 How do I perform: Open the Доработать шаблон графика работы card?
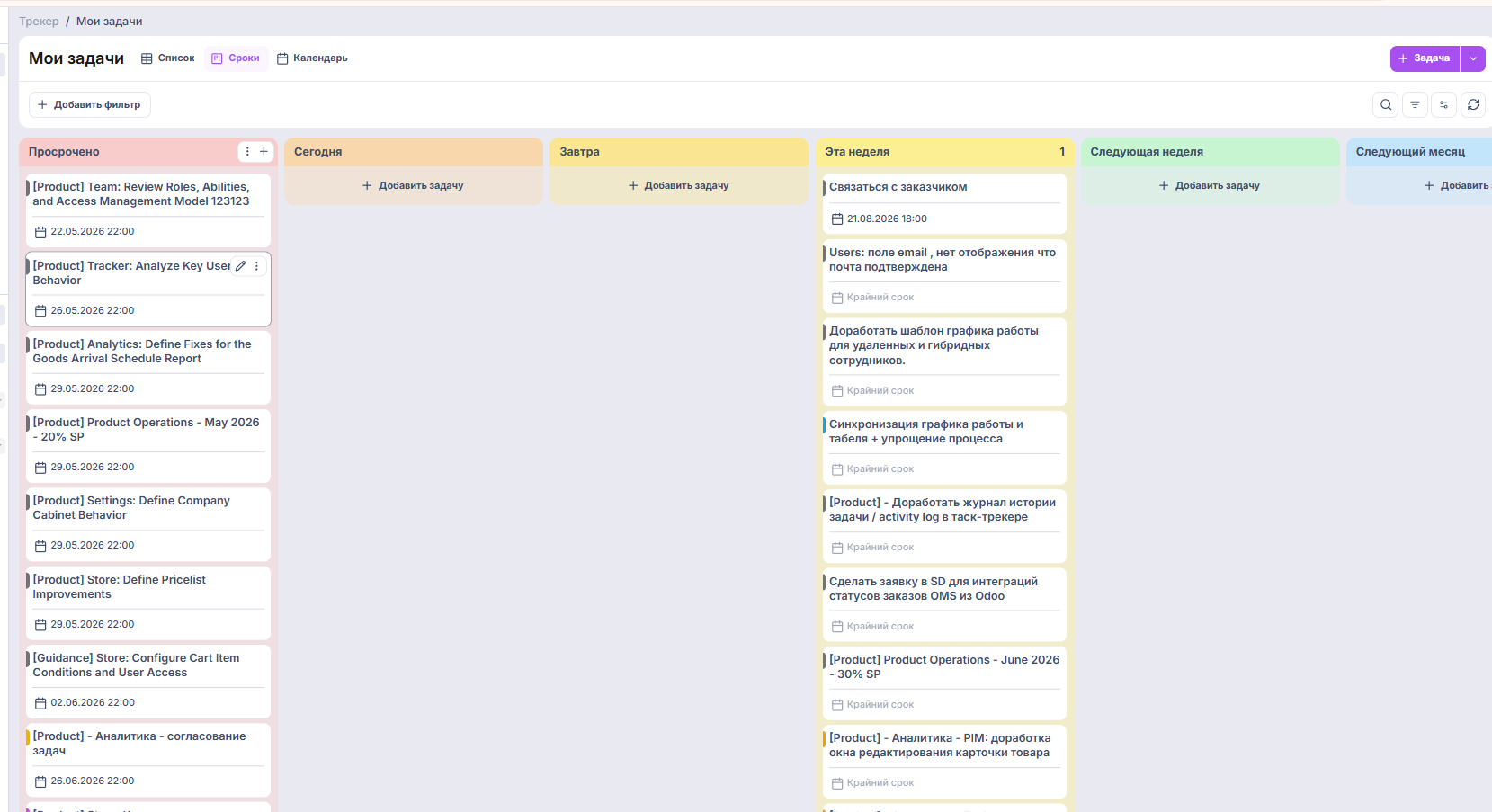click(944, 361)
